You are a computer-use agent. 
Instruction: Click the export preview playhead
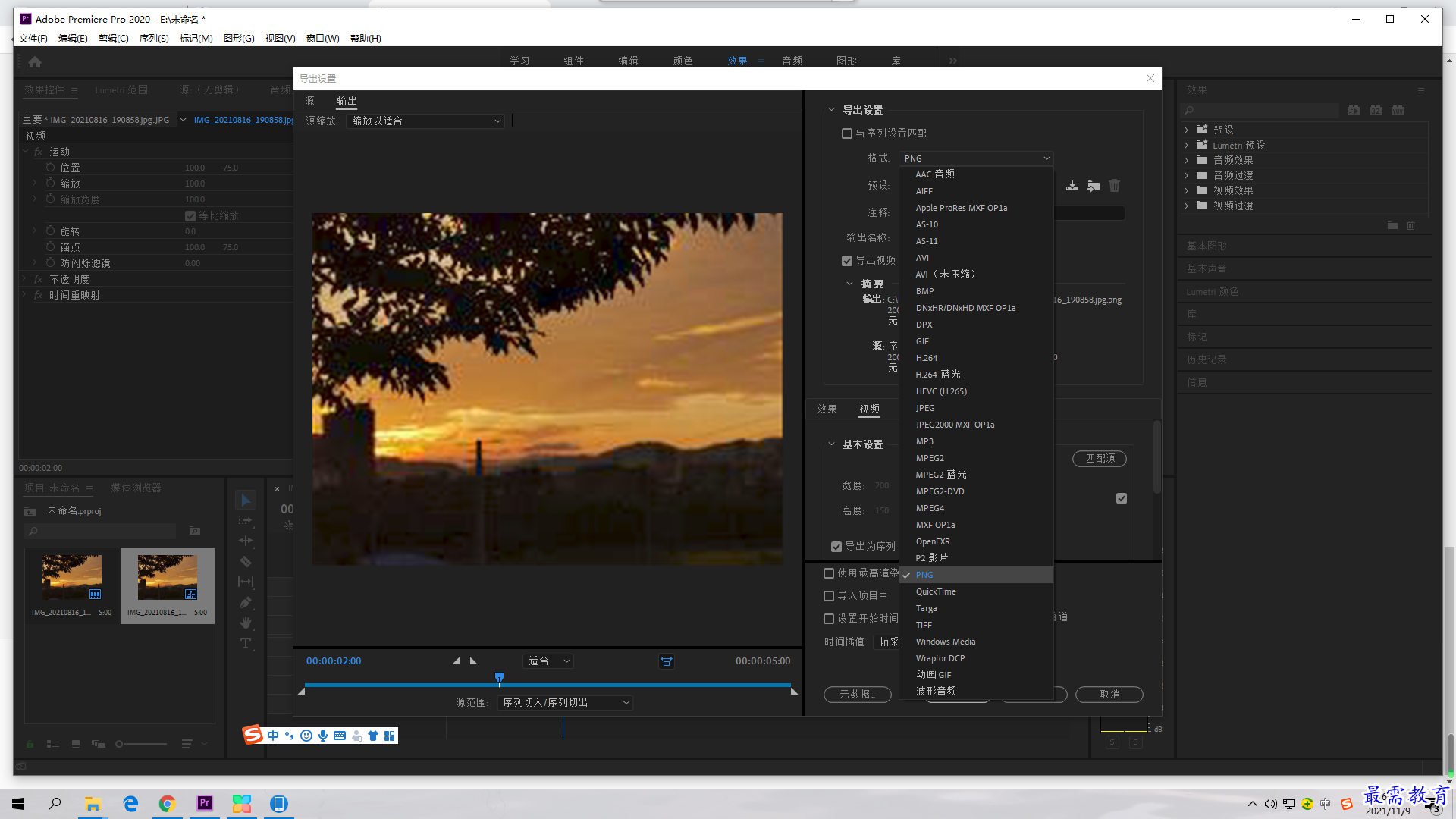coord(499,678)
